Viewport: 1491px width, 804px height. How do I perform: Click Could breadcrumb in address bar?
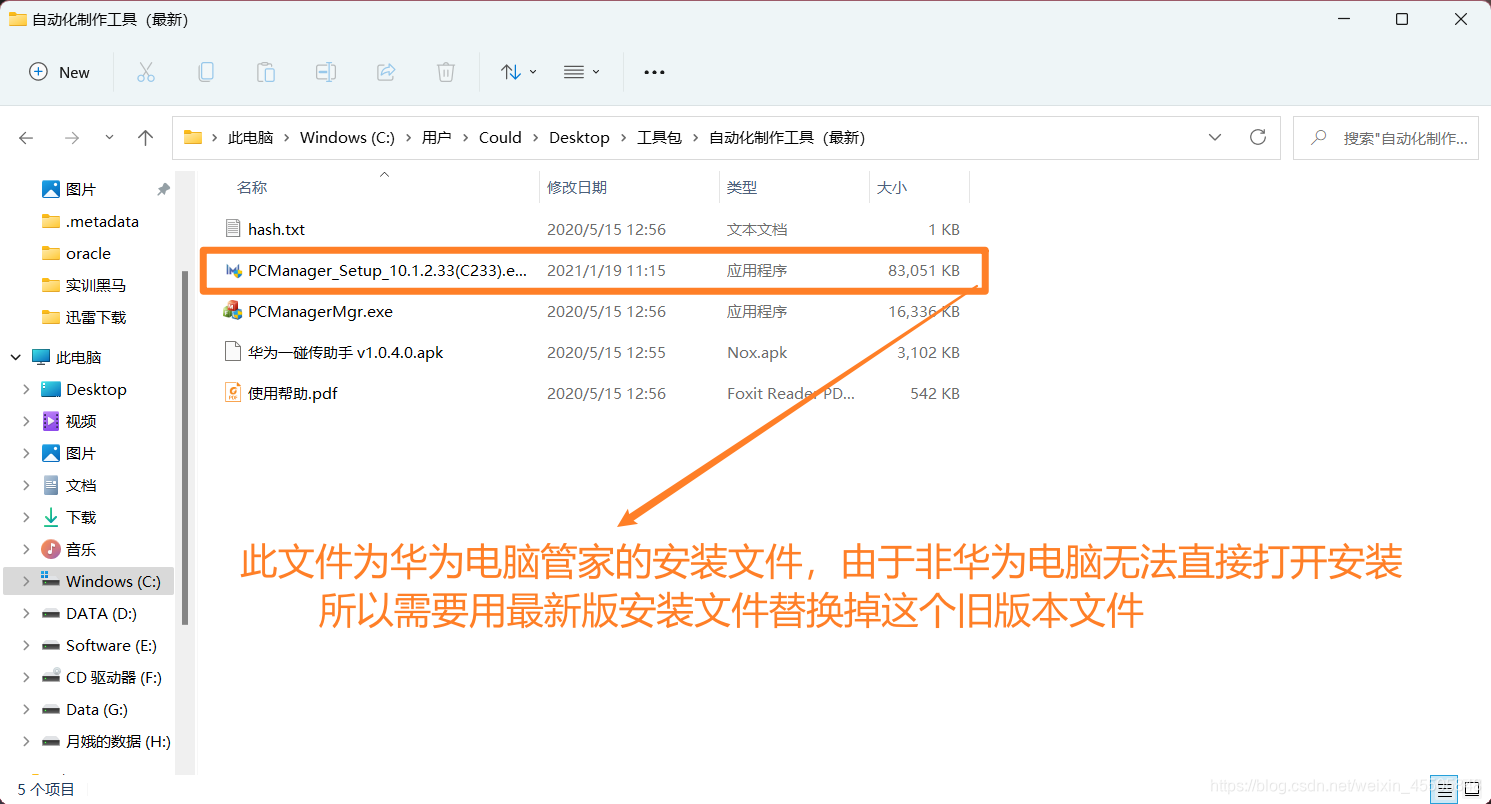tap(500, 138)
